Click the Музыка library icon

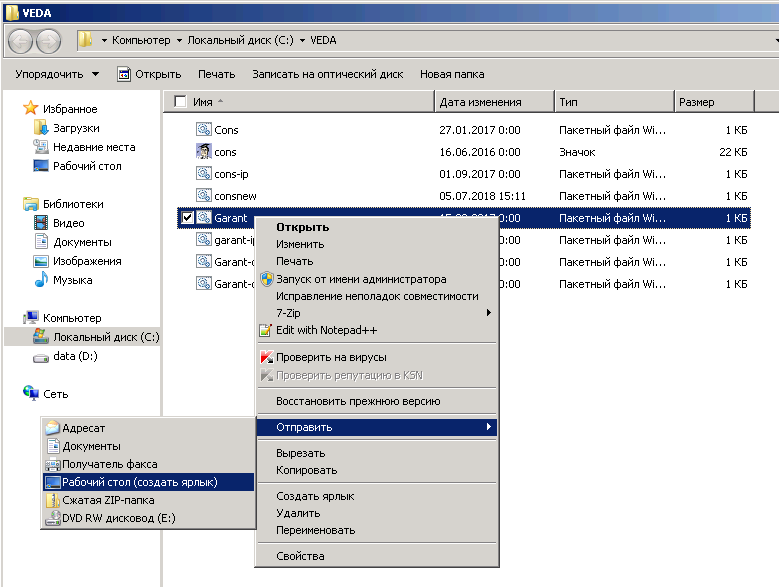(x=41, y=280)
